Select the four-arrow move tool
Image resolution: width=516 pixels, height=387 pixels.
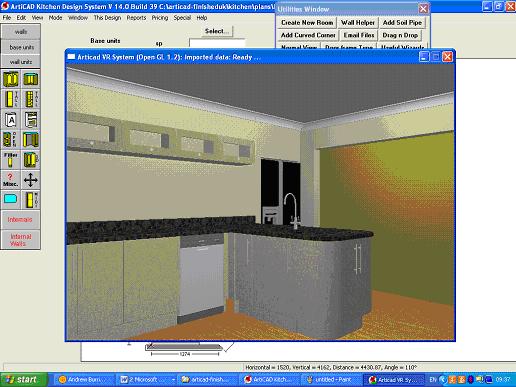pos(31,180)
